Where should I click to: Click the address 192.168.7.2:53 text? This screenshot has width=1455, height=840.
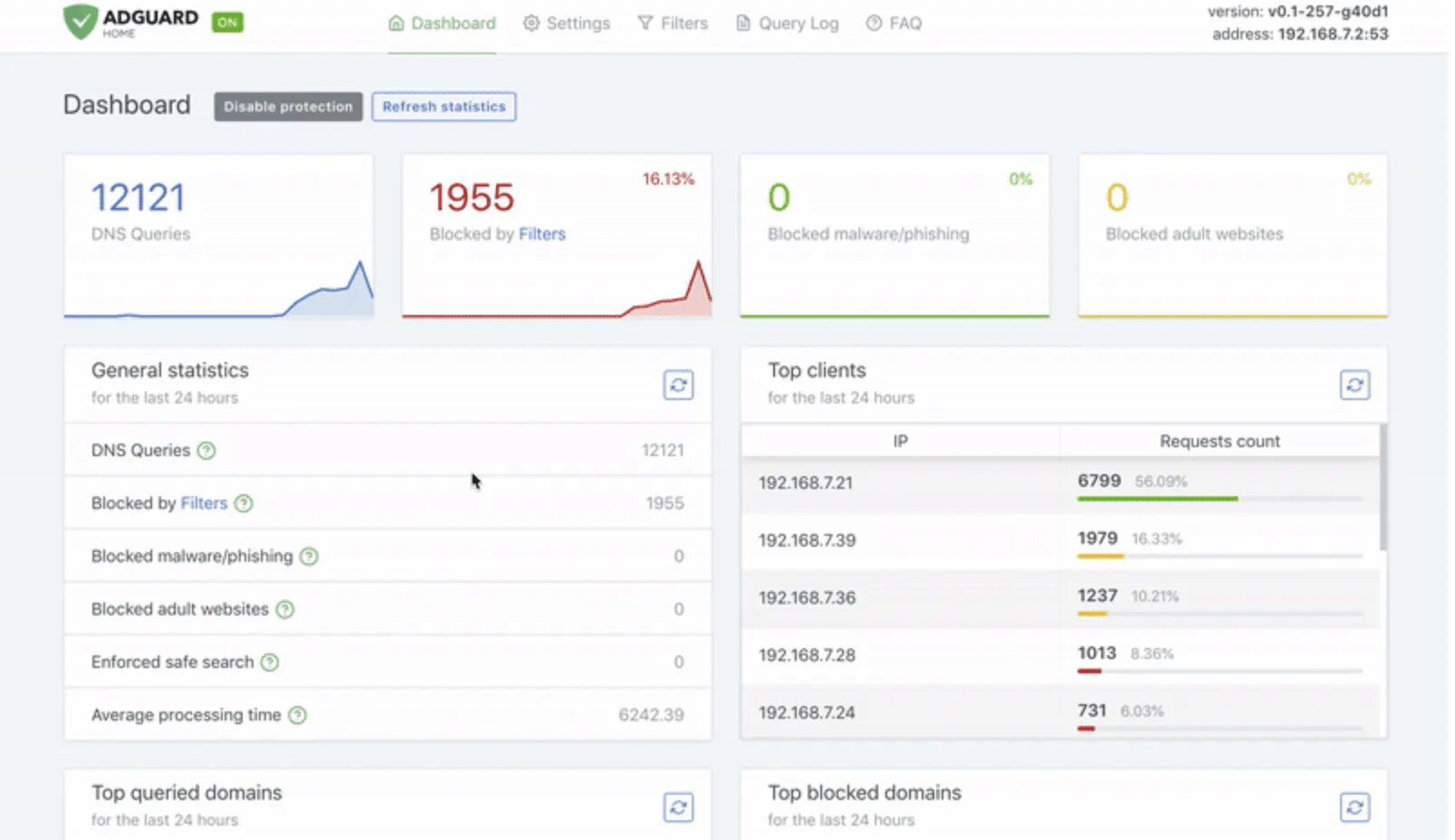(x=1300, y=34)
